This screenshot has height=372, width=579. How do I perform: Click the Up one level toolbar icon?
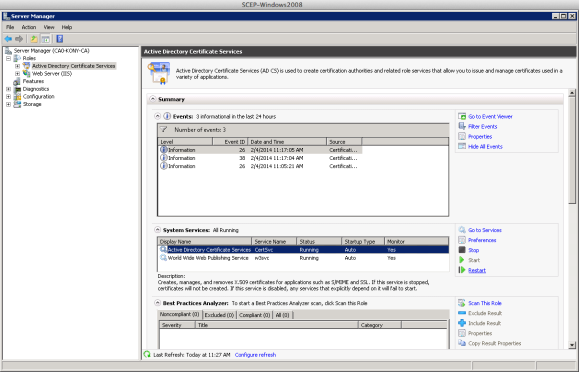coord(34,39)
